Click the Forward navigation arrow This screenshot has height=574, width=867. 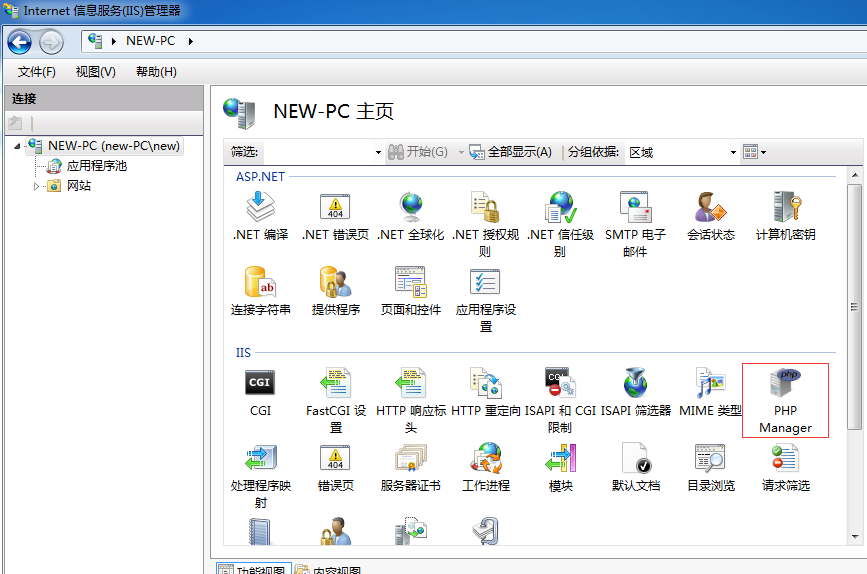[51, 42]
